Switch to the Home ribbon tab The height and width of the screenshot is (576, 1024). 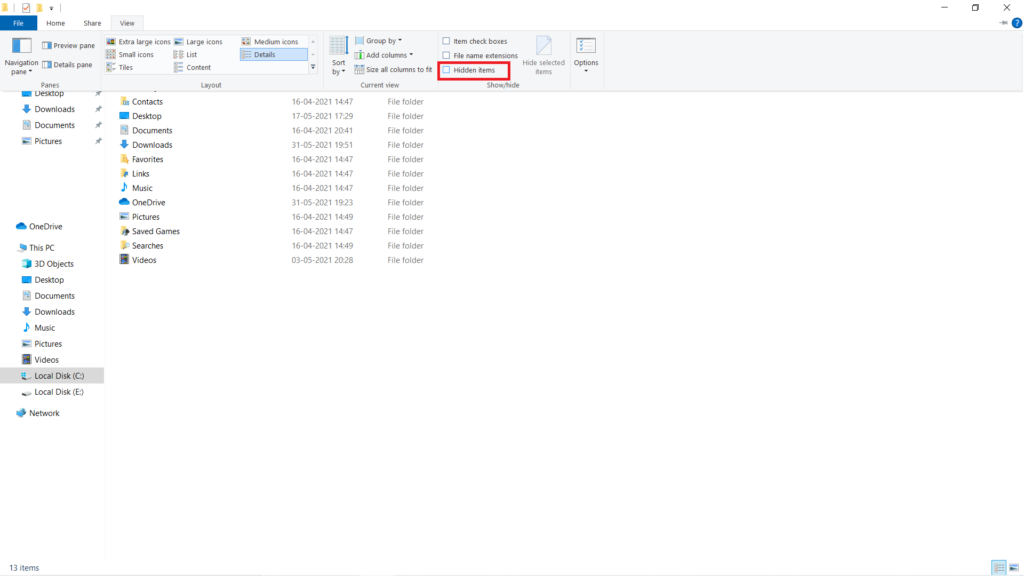coord(56,23)
